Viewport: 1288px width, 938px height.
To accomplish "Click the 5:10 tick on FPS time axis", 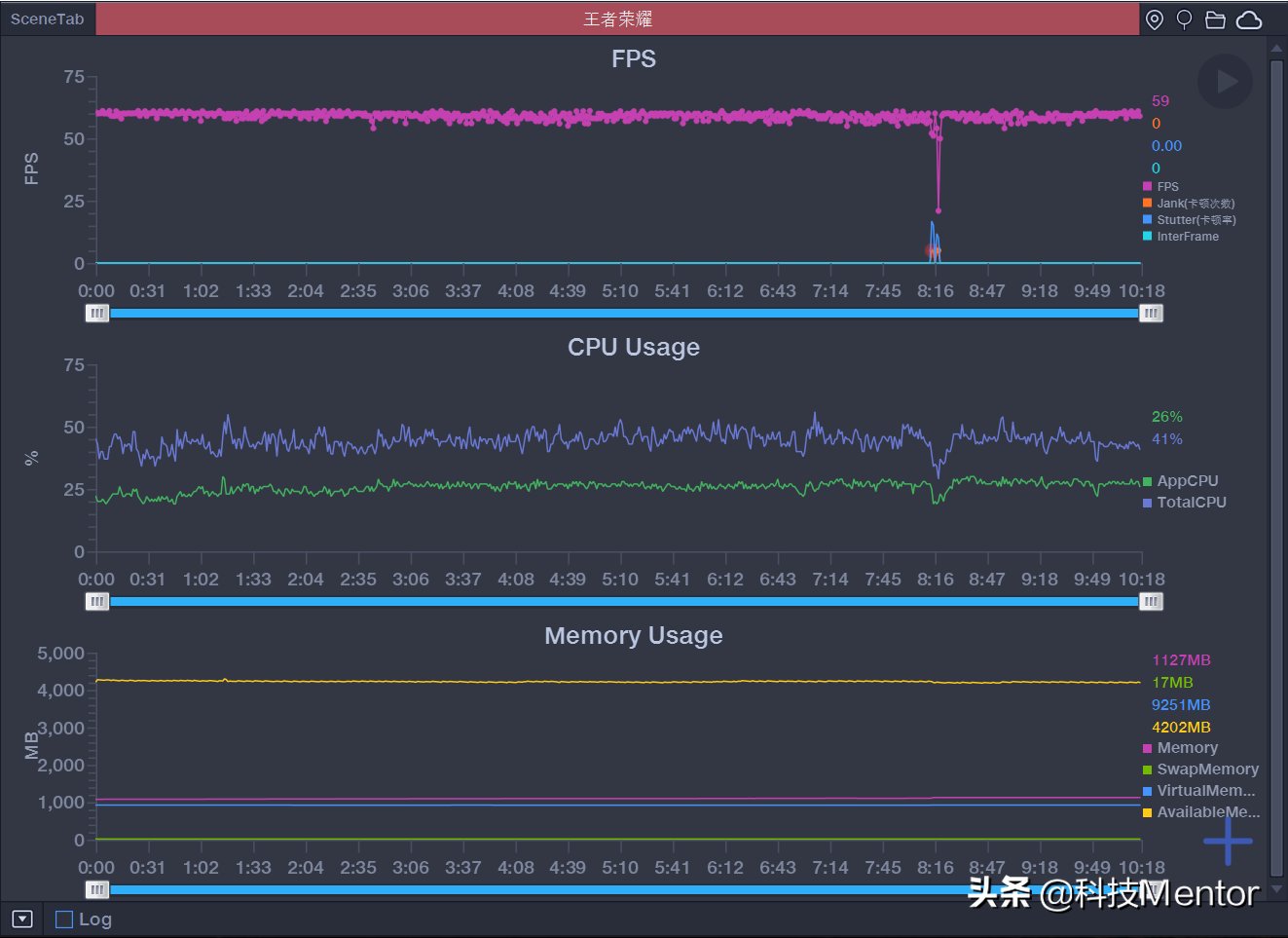I will 620,290.
